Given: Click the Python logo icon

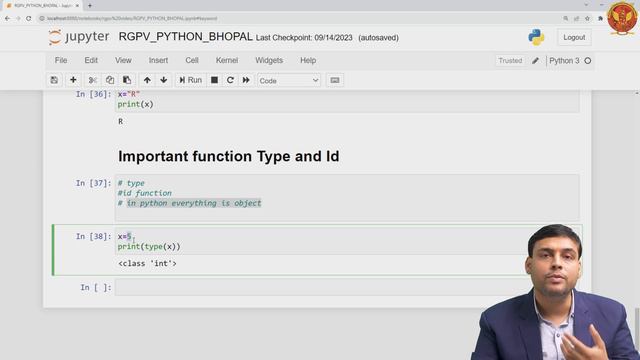Looking at the screenshot, I should pos(536,37).
